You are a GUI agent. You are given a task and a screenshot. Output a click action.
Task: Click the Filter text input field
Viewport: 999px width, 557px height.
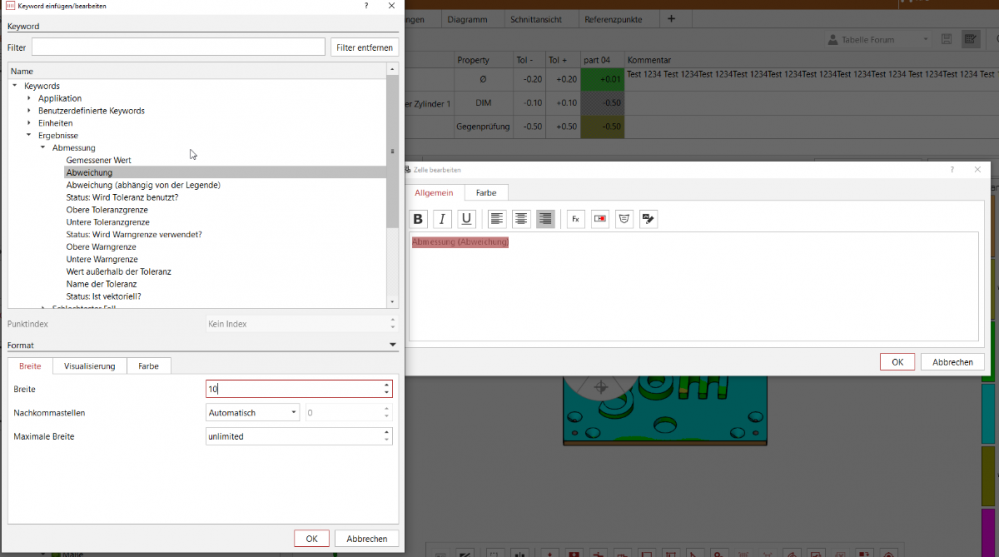(178, 48)
